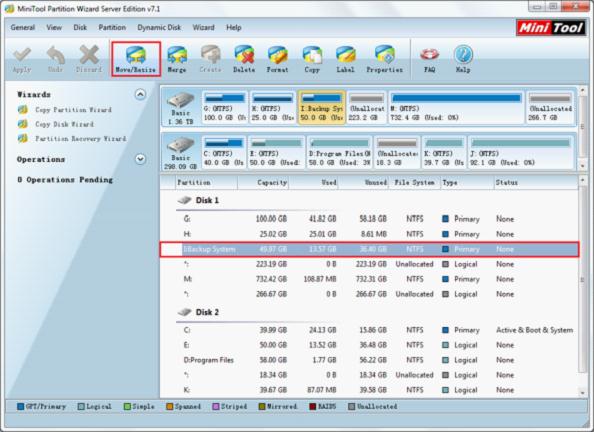Select C: partition row Active & Boot
Image resolution: width=594 pixels, height=432 pixels.
(x=369, y=330)
